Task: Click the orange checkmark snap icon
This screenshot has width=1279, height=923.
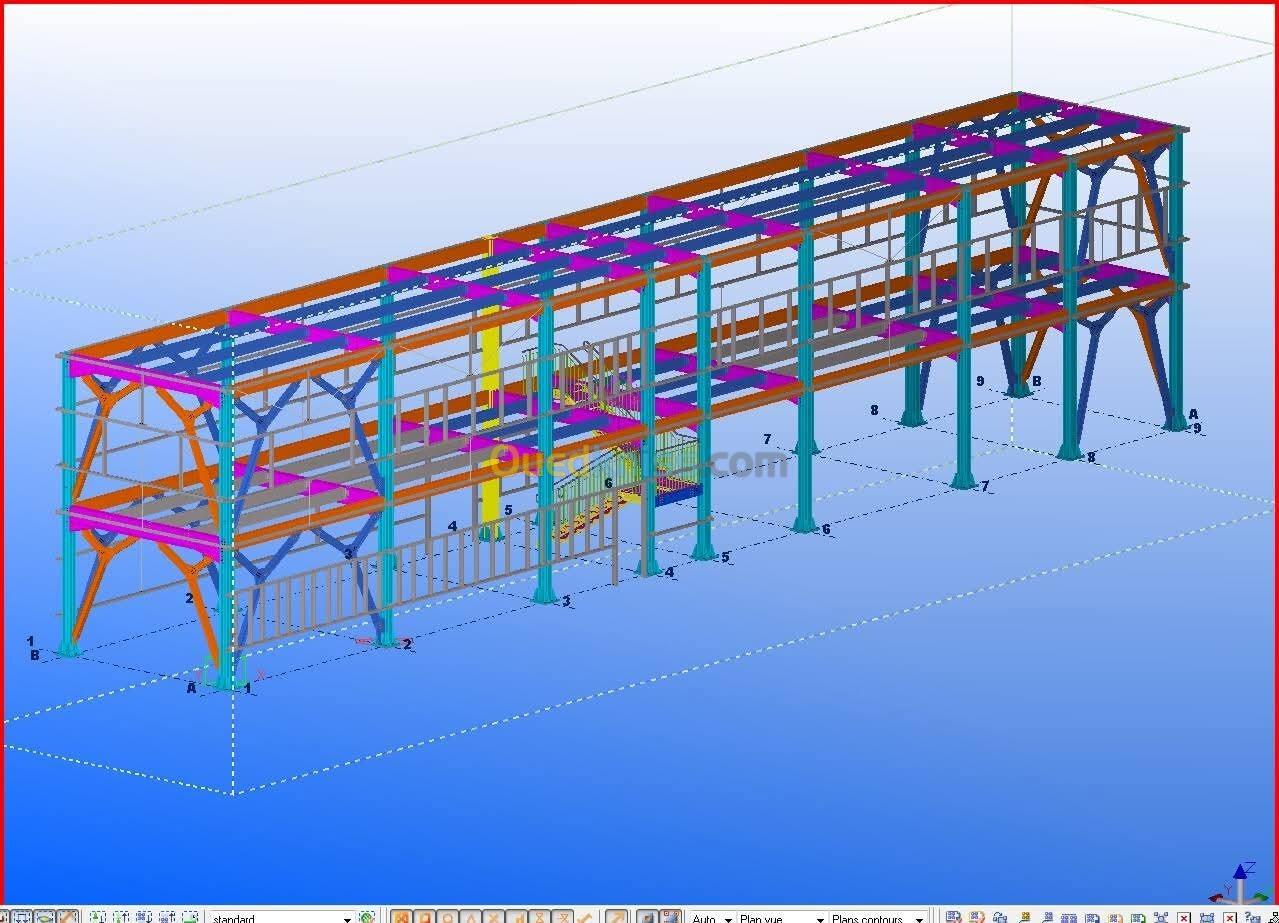Action: tap(584, 917)
